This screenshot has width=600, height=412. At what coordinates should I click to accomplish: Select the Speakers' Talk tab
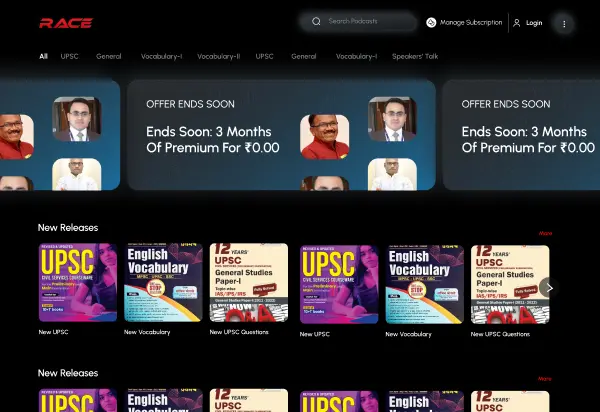point(415,56)
